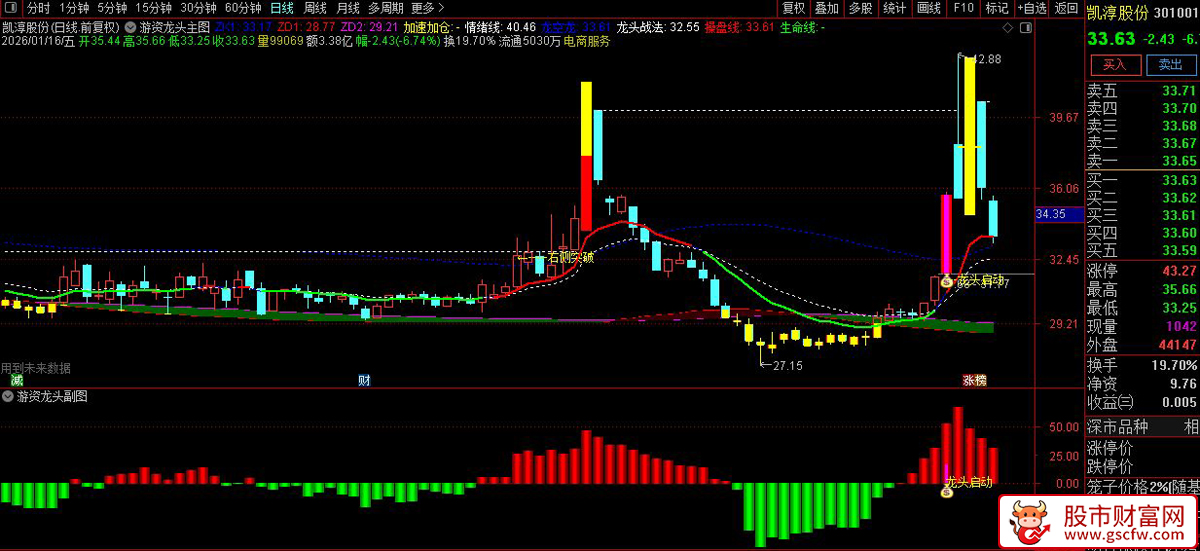Click the 卖五 ask row 33.71
Image resolution: width=1200 pixels, height=551 pixels.
(x=1143, y=91)
